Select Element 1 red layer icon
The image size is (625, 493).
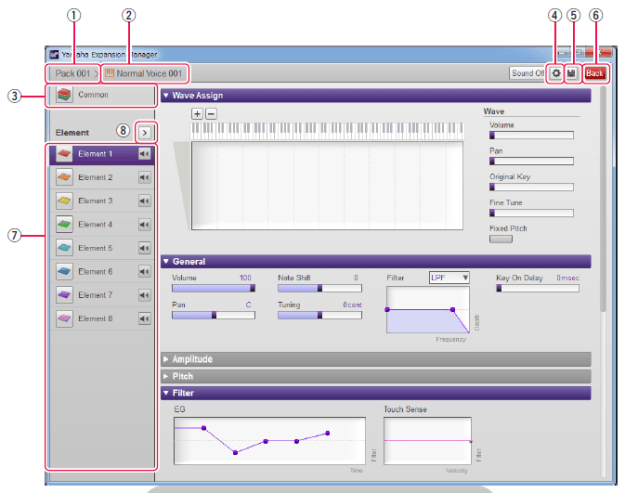[64, 154]
